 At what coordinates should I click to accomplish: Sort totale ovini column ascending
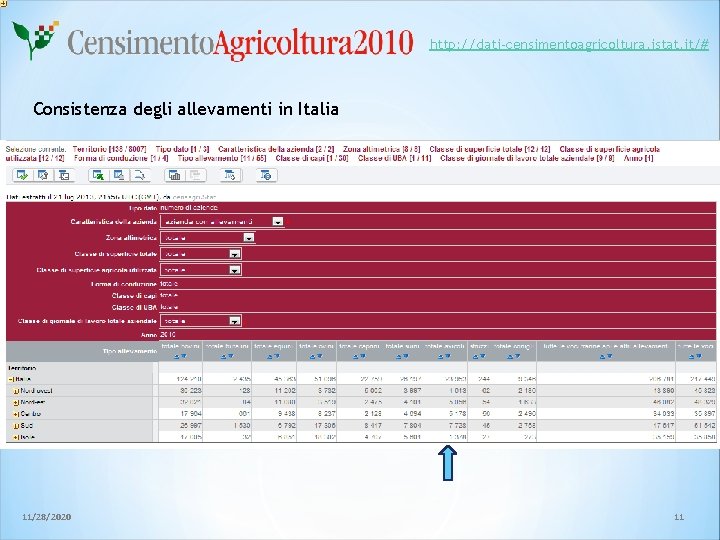(313, 356)
